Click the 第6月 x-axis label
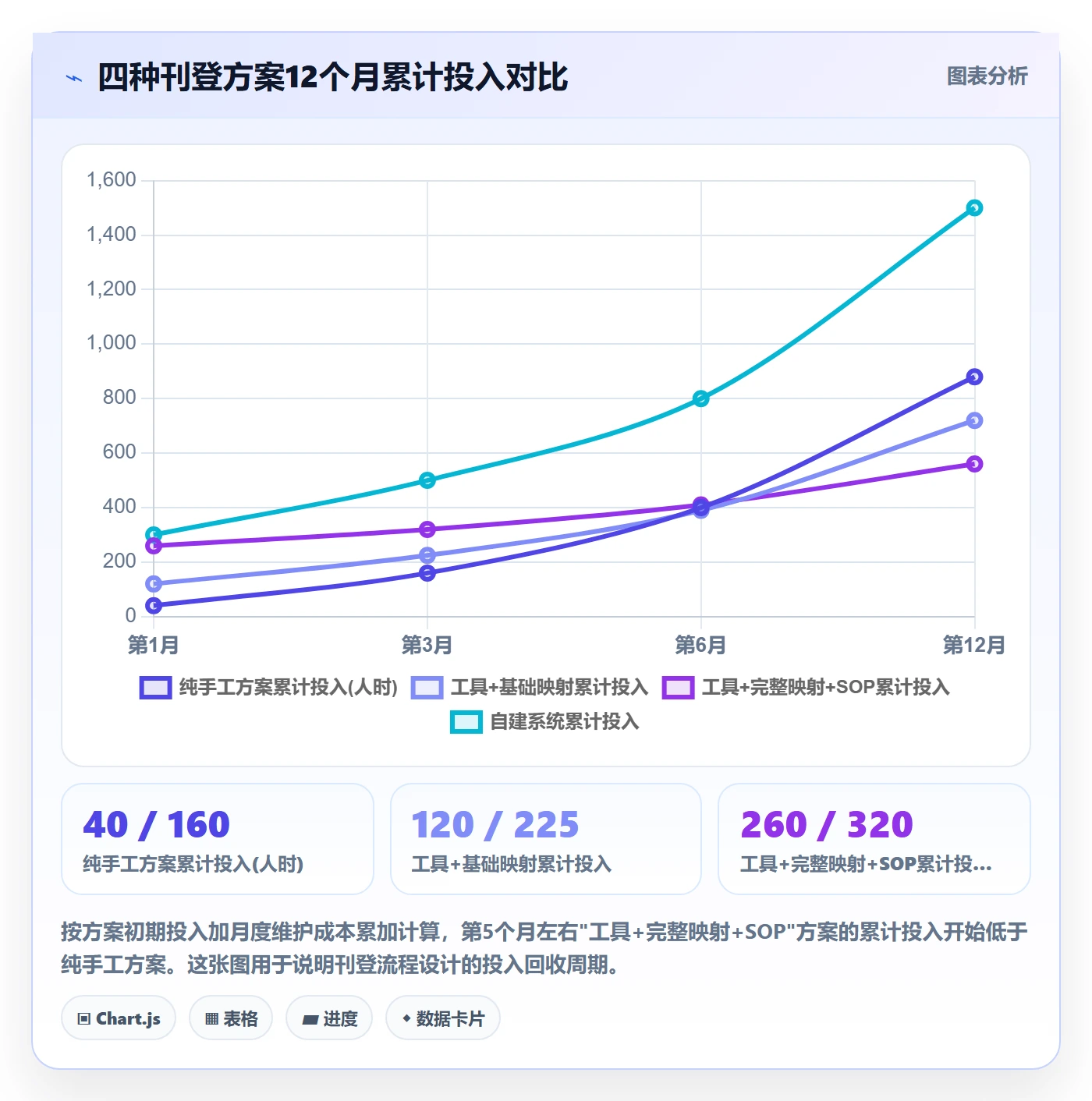The height and width of the screenshot is (1101, 1092). point(700,645)
